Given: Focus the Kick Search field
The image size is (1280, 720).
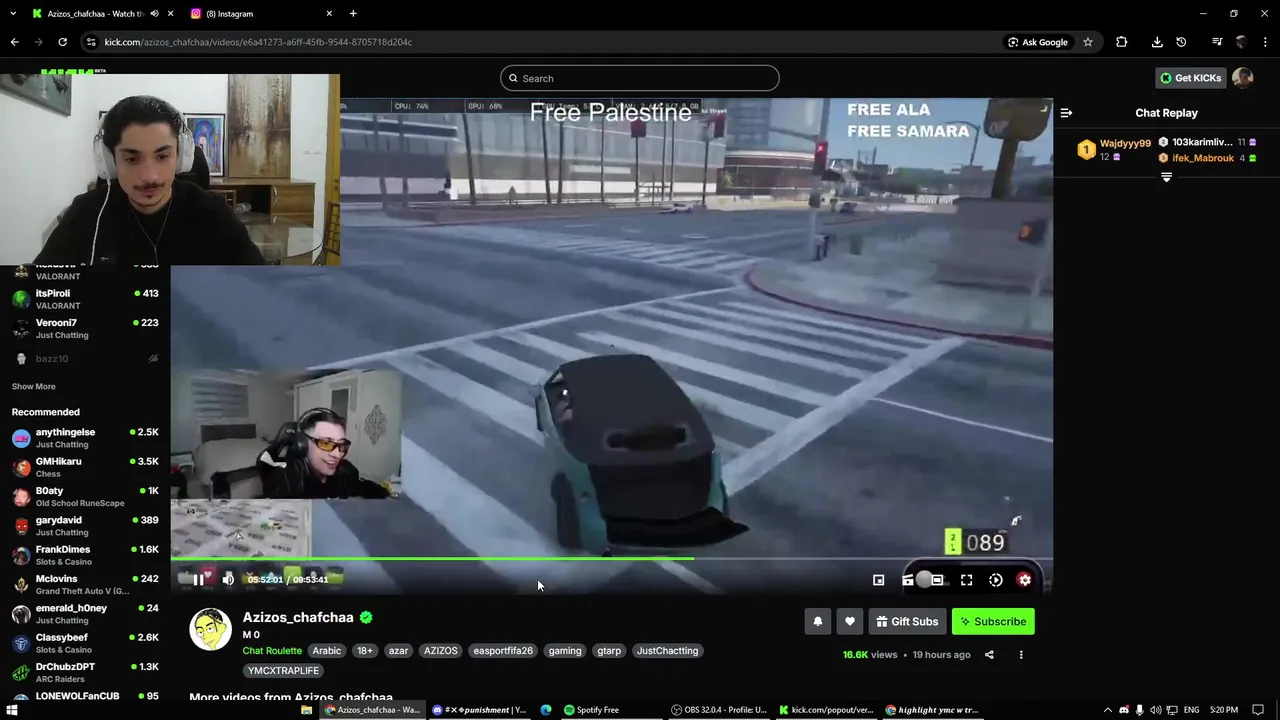Looking at the screenshot, I should coord(640,78).
